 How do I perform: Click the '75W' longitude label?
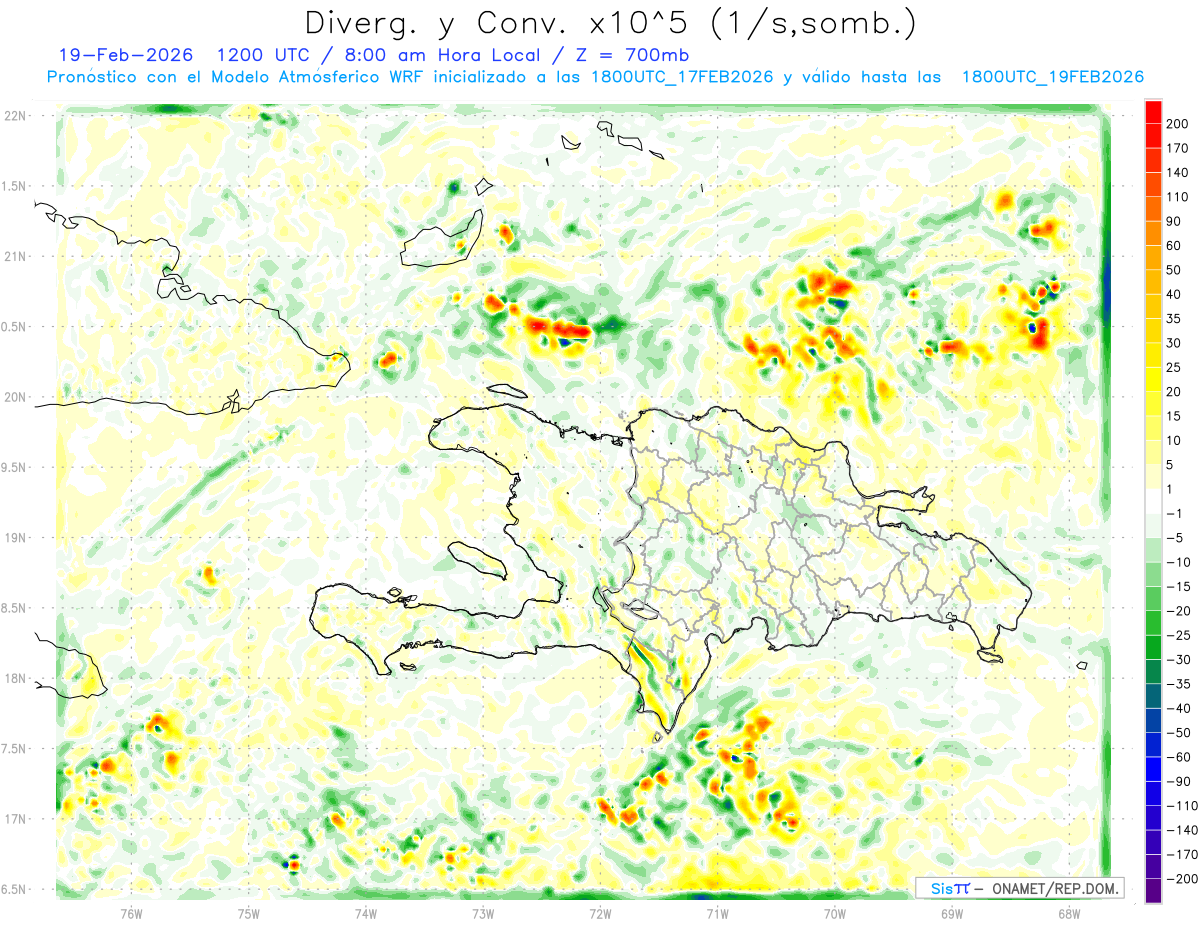pyautogui.click(x=249, y=913)
